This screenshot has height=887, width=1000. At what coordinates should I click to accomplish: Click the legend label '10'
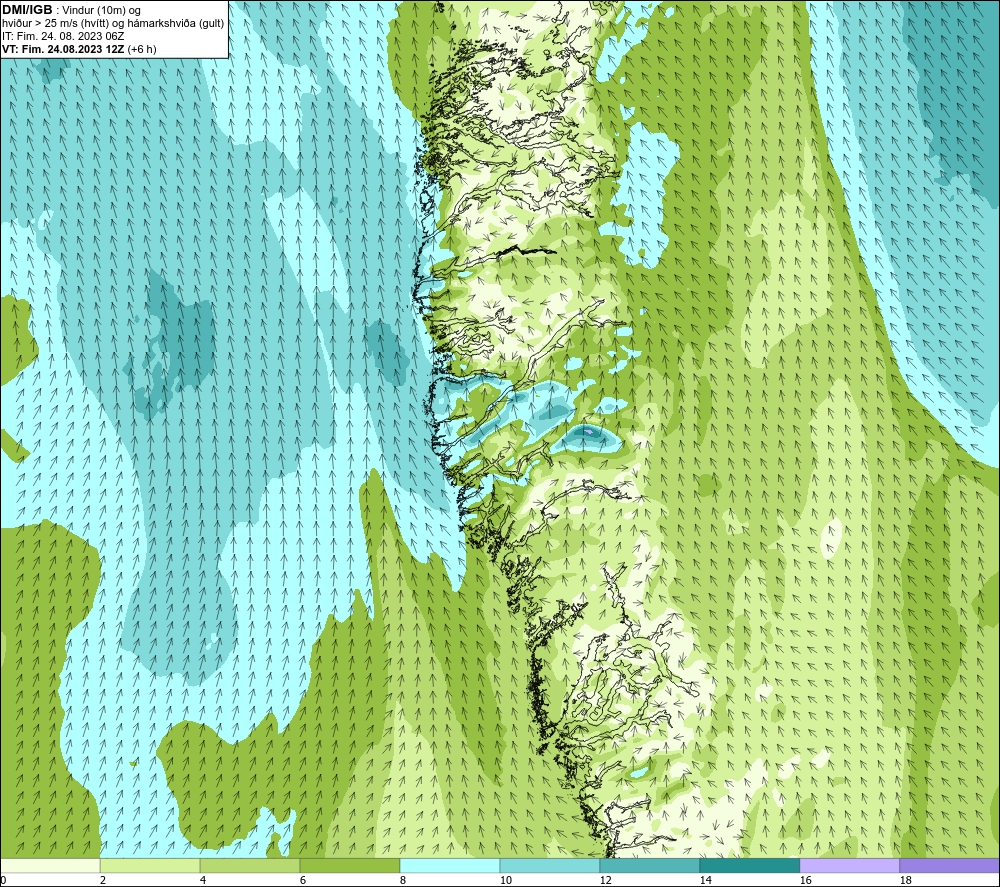(x=506, y=881)
